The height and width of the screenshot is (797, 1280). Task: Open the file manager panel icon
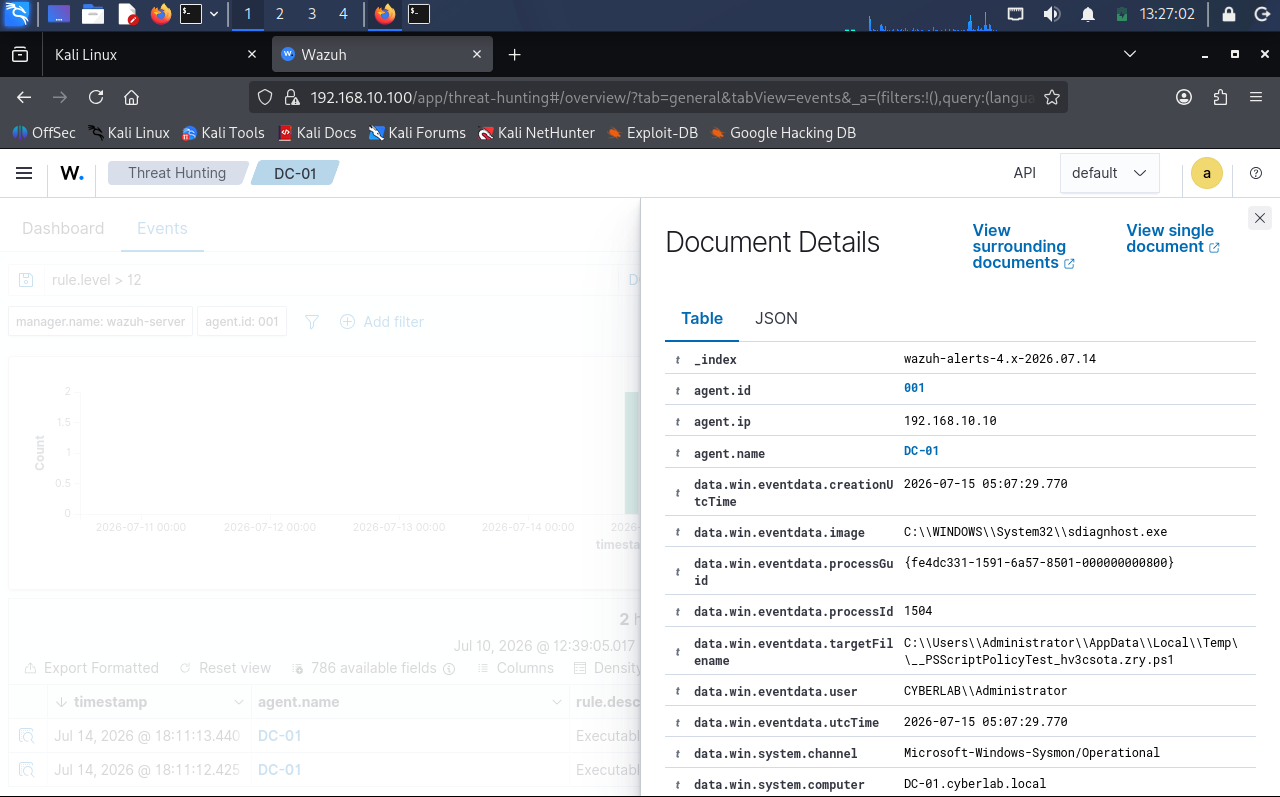click(93, 14)
